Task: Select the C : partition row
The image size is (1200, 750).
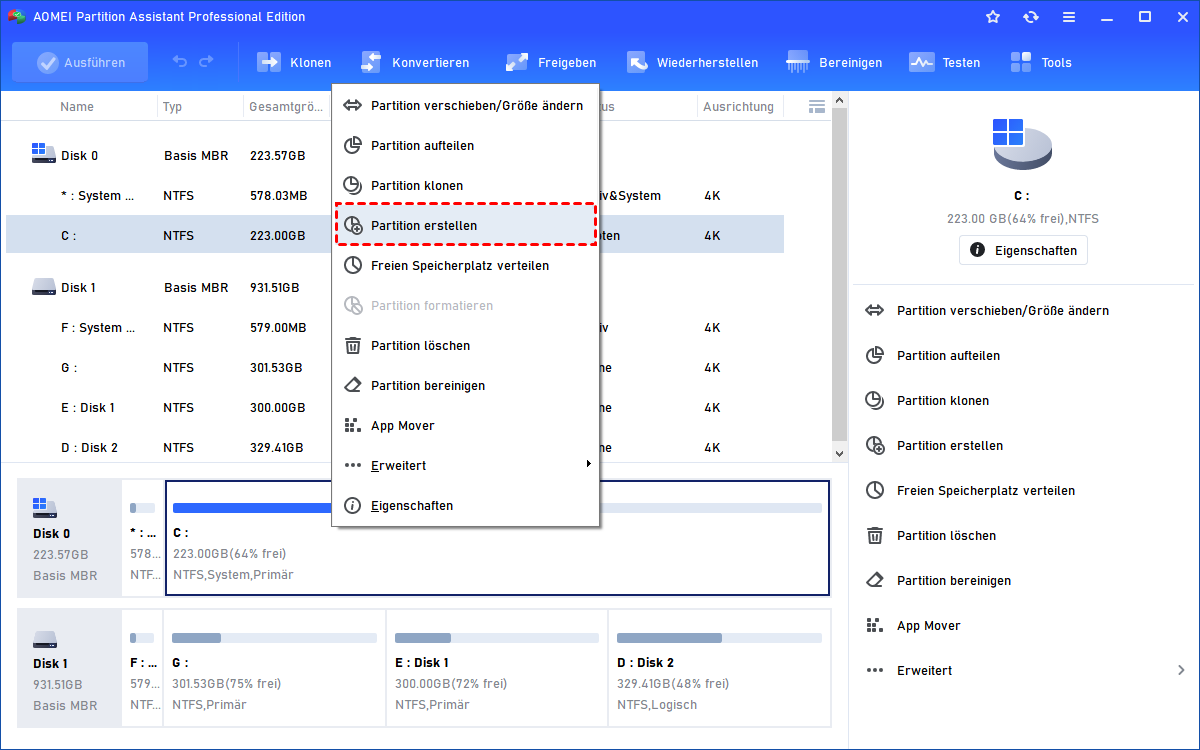Action: tap(395, 235)
